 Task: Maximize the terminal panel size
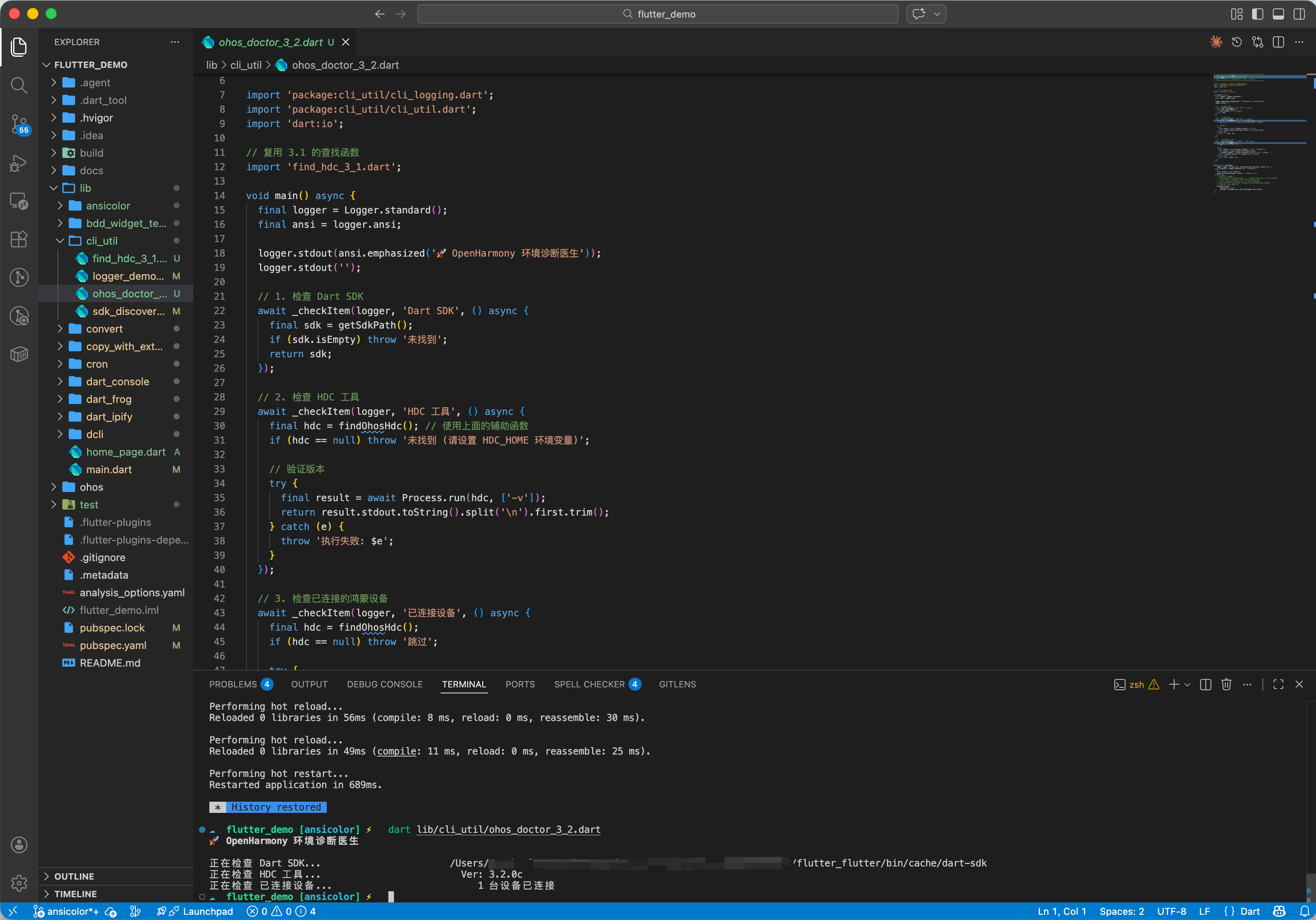click(1278, 685)
